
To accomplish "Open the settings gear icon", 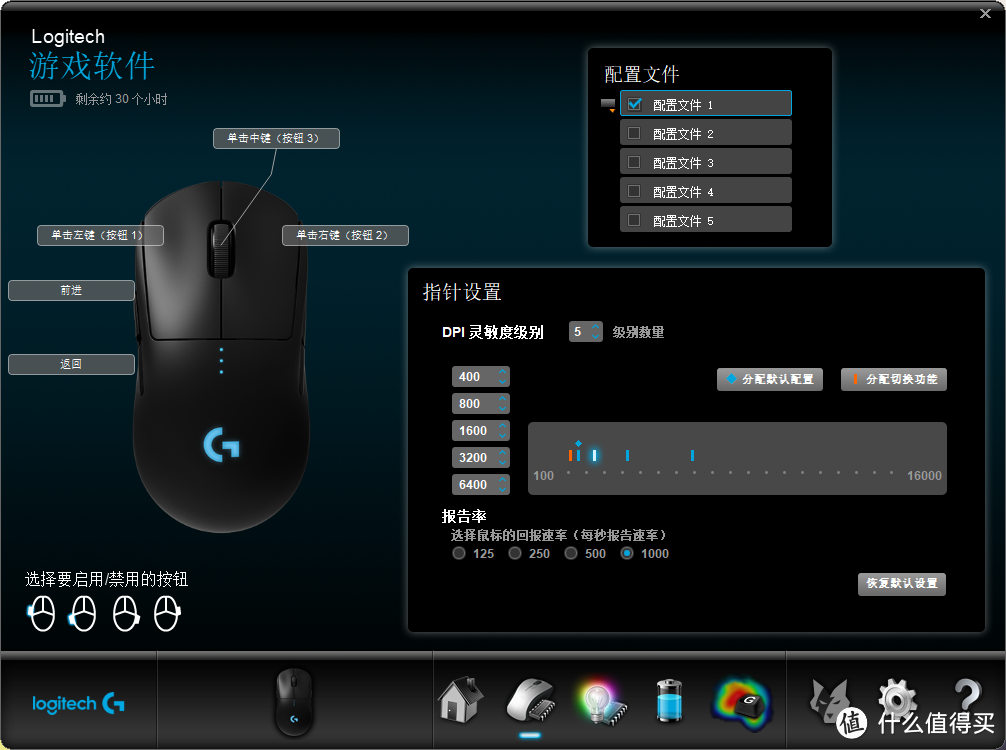I will (897, 699).
